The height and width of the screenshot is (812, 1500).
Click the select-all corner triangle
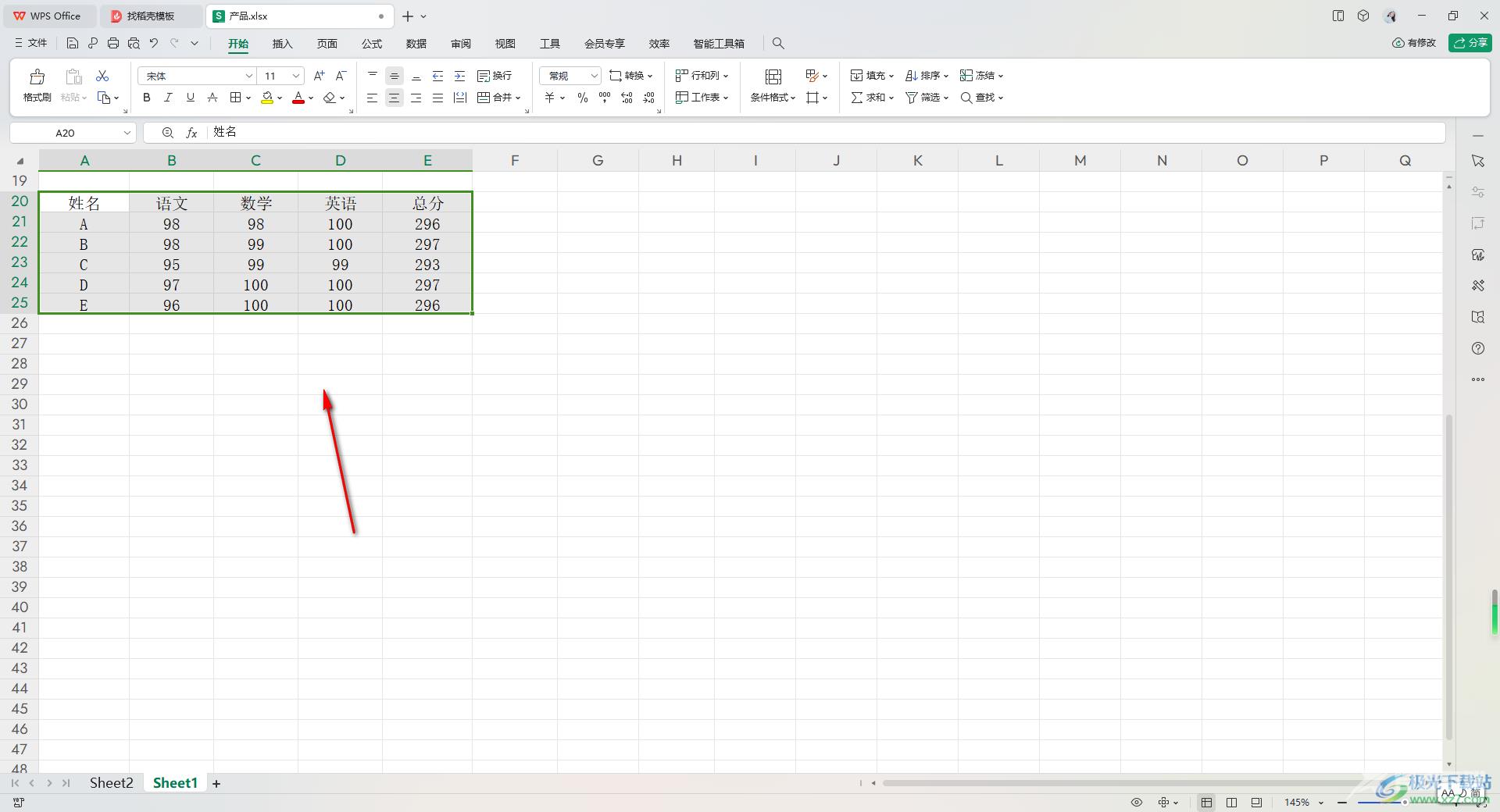point(20,161)
